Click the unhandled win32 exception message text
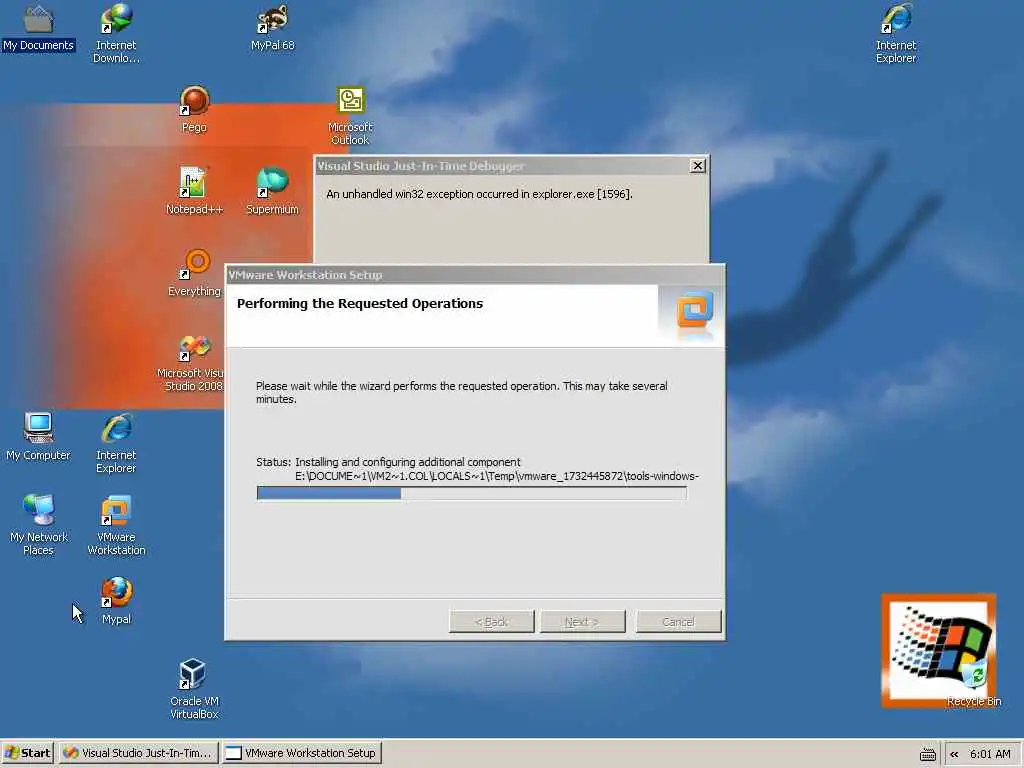 click(x=479, y=194)
